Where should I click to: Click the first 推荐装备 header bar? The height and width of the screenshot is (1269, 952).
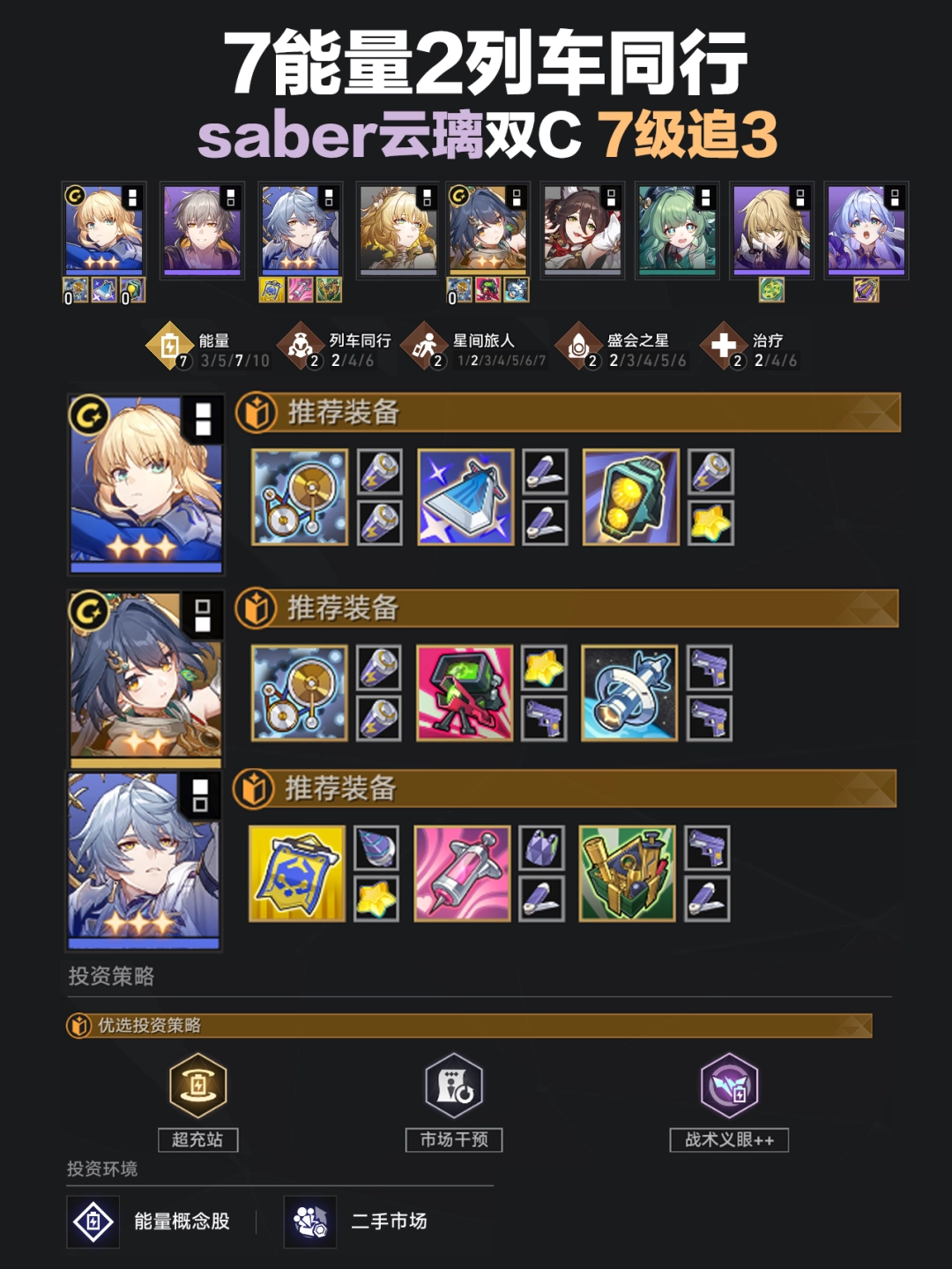(x=569, y=413)
